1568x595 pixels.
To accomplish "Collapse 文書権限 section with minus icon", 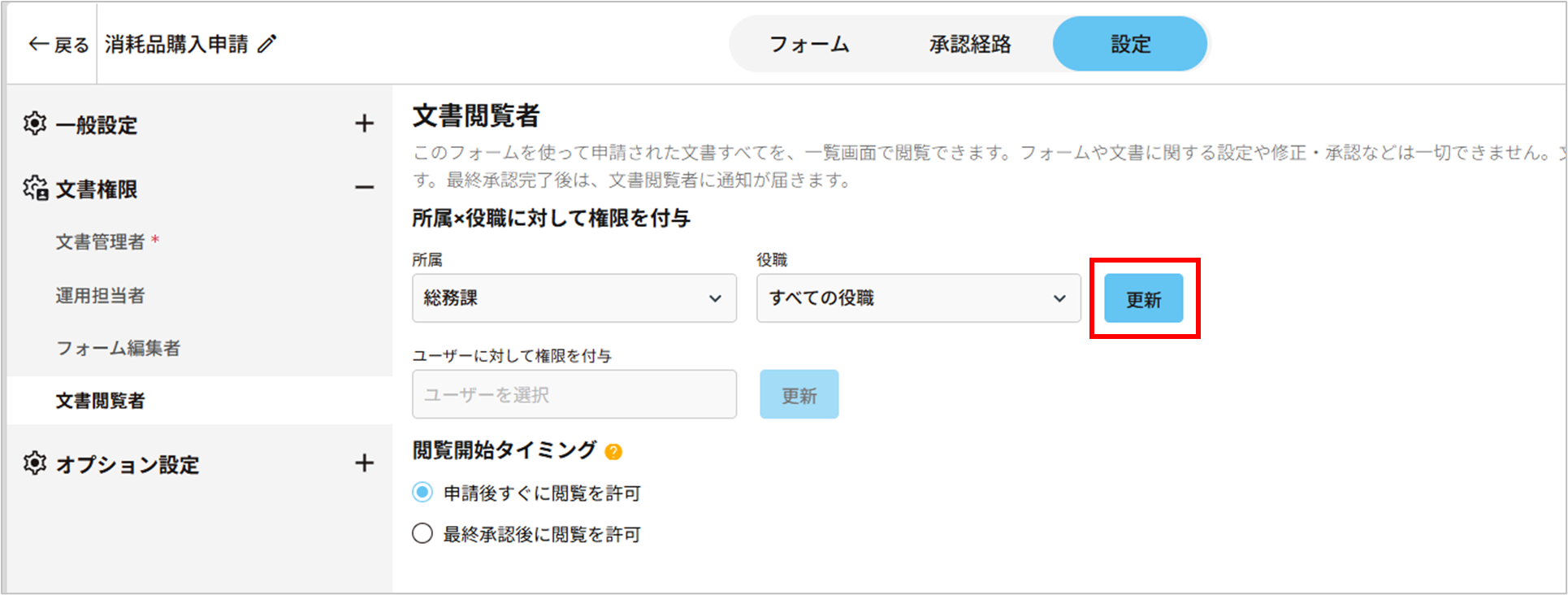I will click(364, 188).
